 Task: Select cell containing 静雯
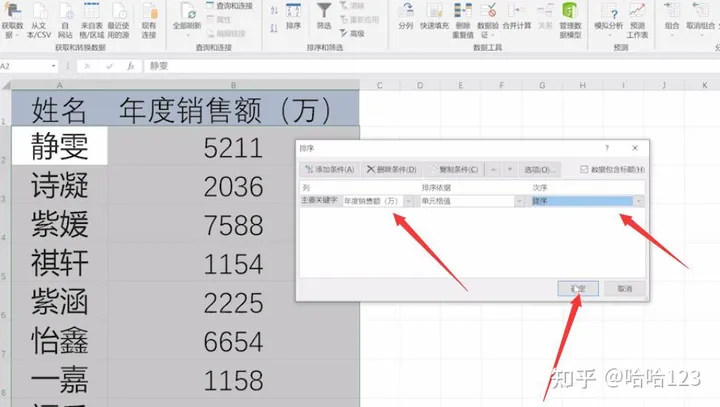tap(59, 146)
